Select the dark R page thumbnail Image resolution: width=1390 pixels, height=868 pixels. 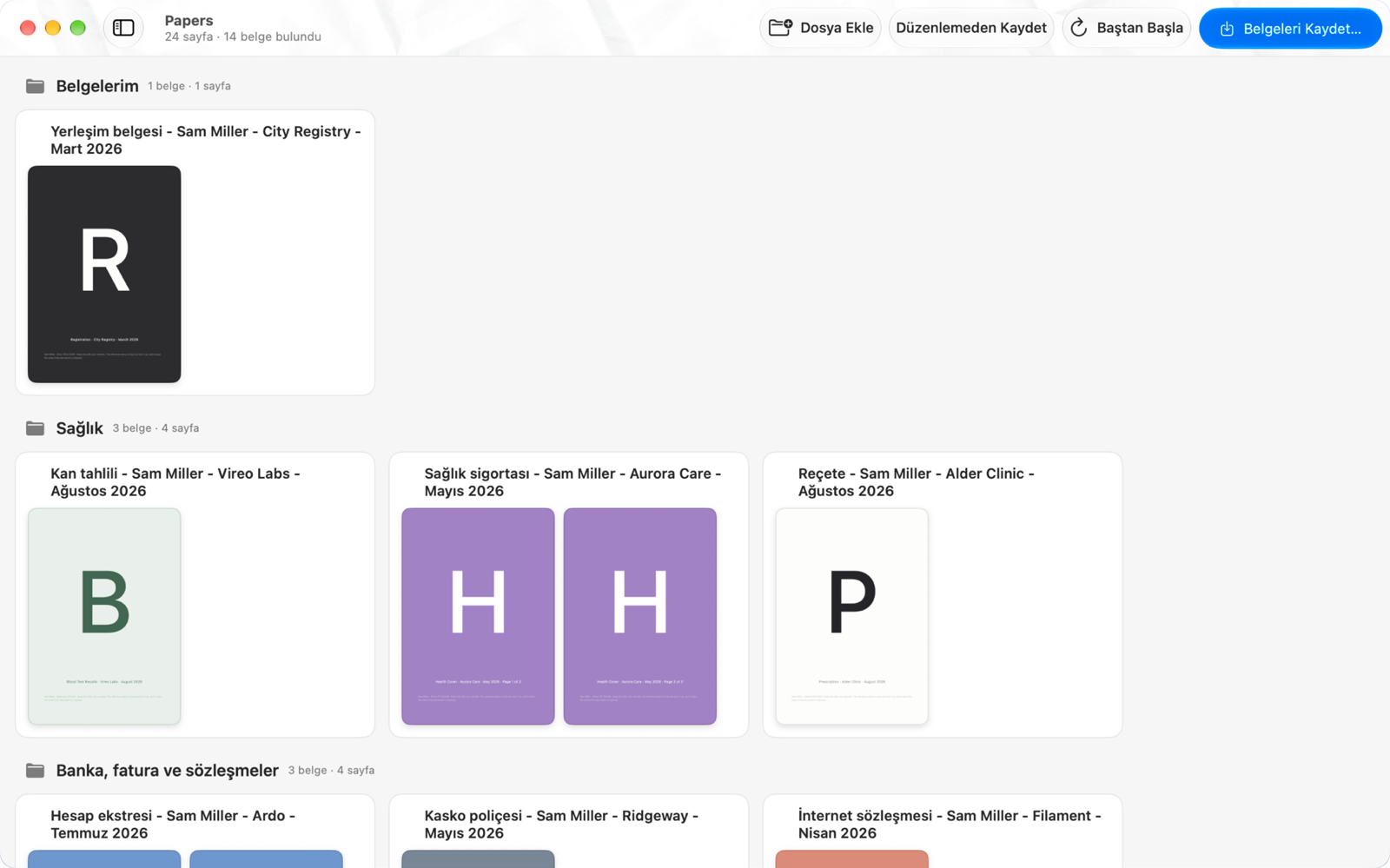104,275
